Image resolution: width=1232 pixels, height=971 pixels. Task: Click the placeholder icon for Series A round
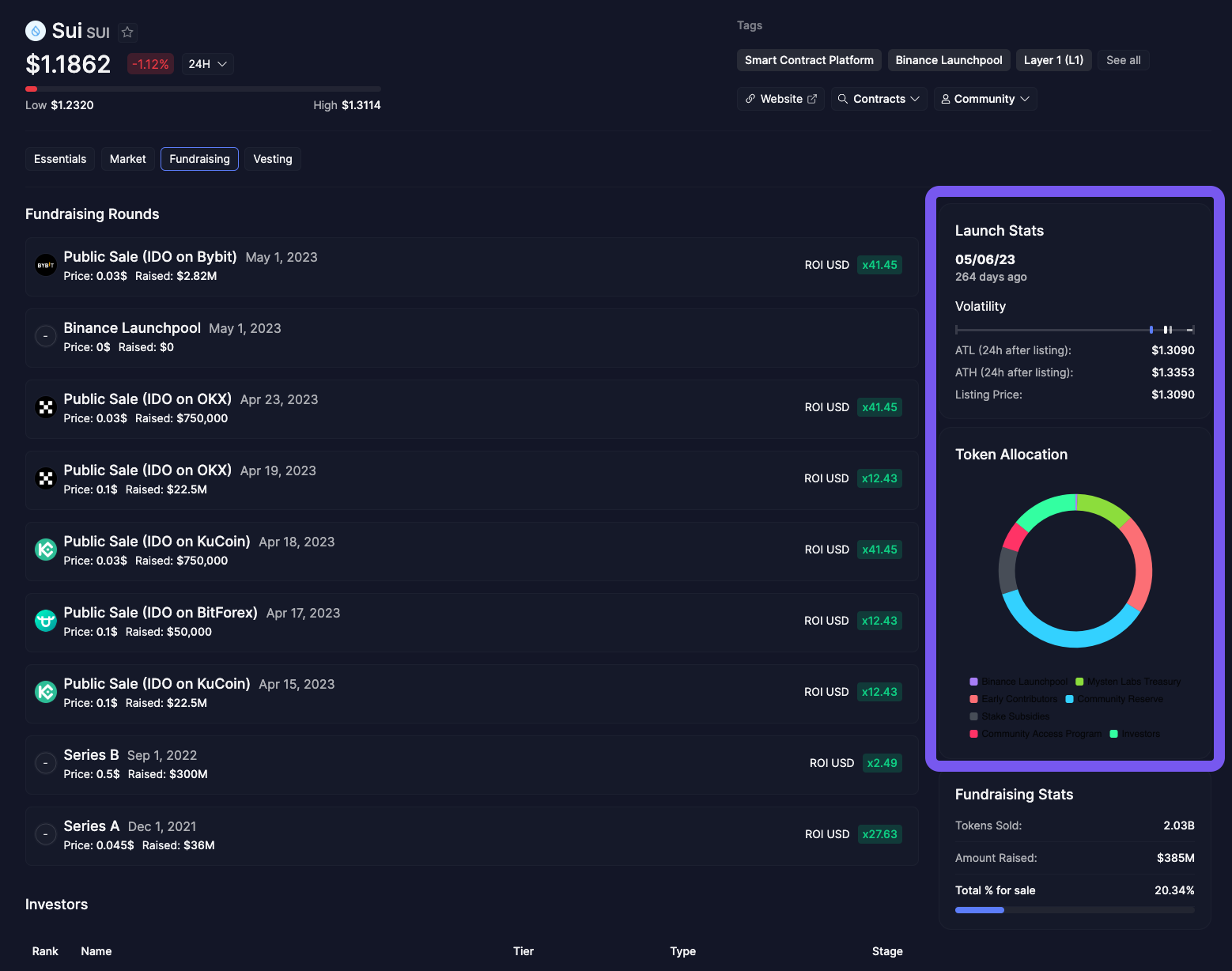pyautogui.click(x=46, y=834)
